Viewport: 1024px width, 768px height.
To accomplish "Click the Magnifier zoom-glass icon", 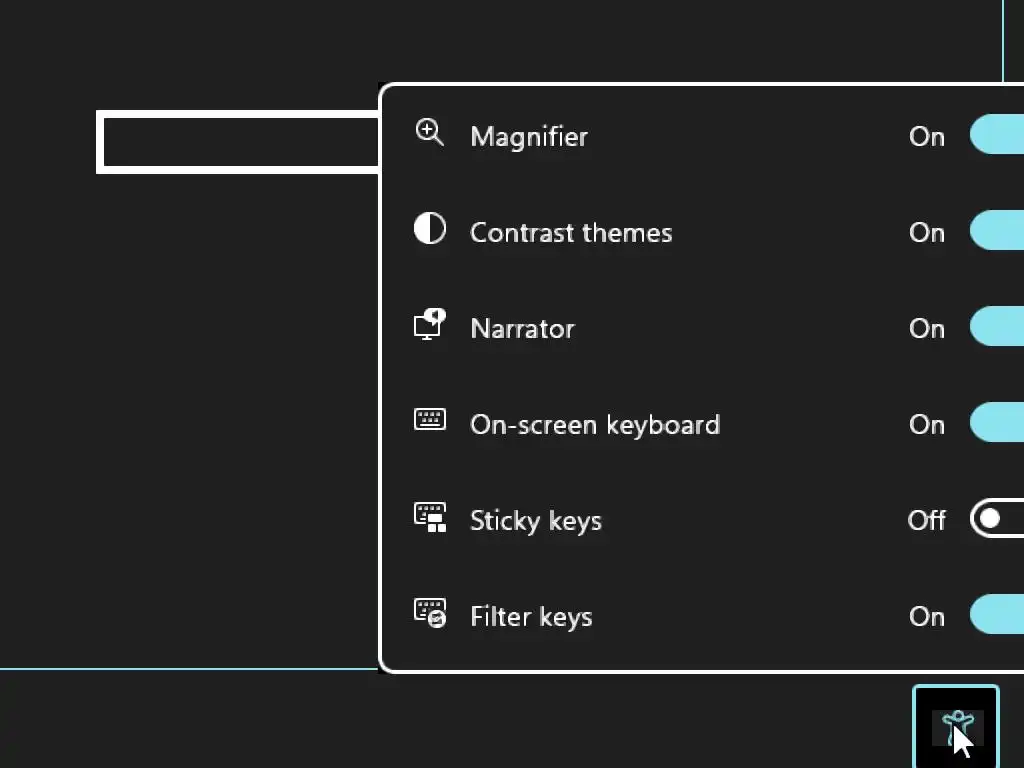I will pyautogui.click(x=429, y=133).
